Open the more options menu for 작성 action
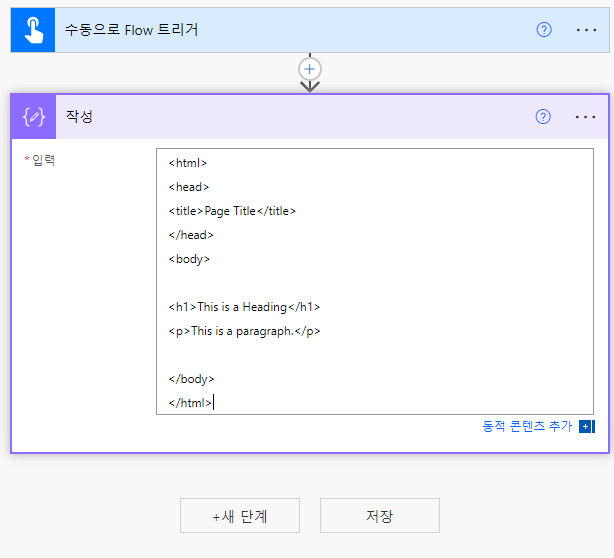614x558 pixels. [x=585, y=117]
